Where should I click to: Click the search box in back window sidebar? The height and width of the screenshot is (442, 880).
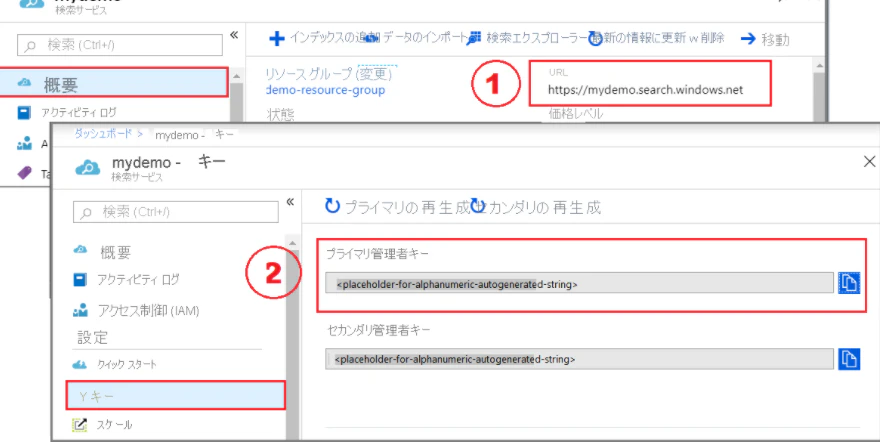(120, 45)
